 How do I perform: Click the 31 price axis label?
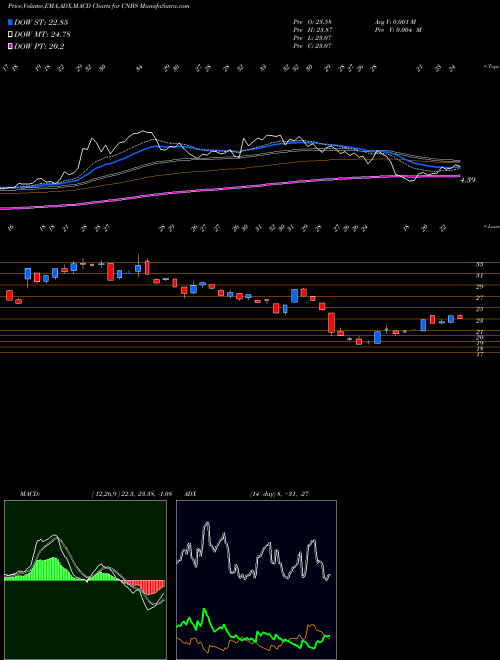click(479, 276)
